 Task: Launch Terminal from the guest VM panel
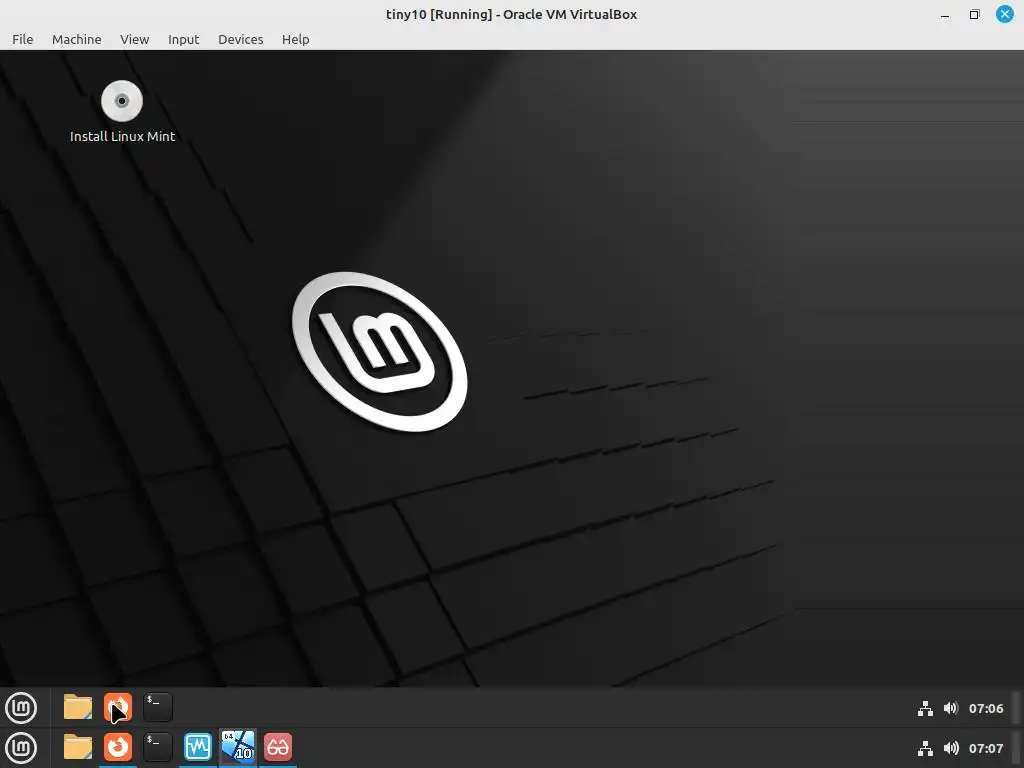point(158,707)
